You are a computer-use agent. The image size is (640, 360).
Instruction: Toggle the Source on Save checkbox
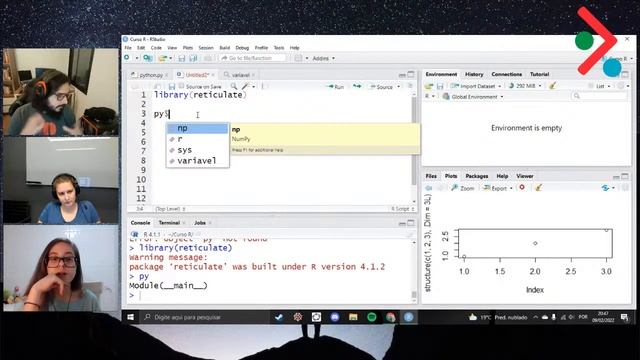tap(182, 86)
